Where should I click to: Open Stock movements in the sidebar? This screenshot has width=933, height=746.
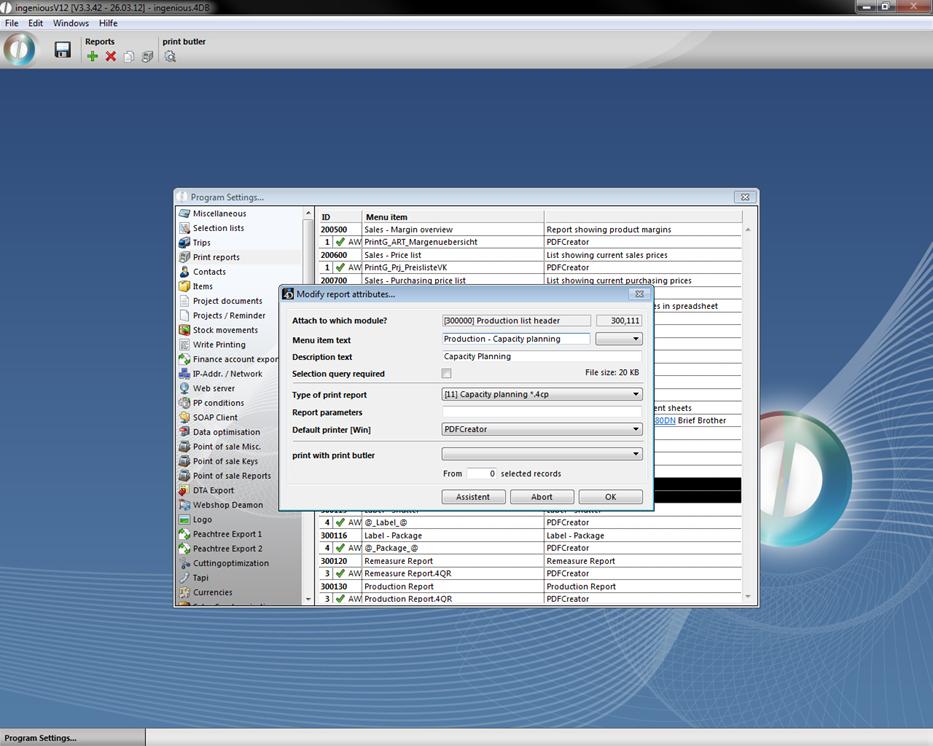pos(225,330)
